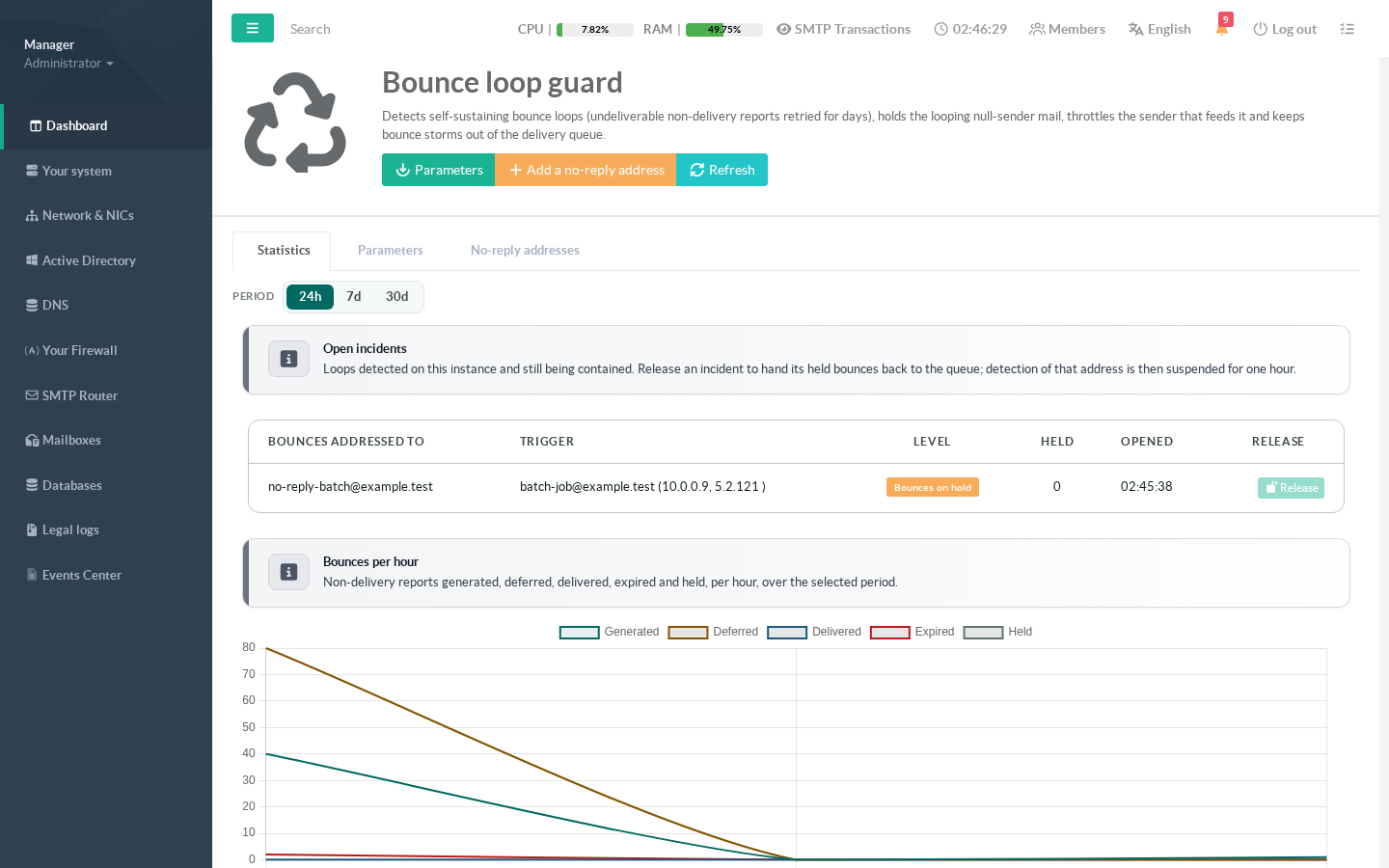1389x868 pixels.
Task: Open the DNS sidebar entry
Action: pyautogui.click(x=106, y=306)
